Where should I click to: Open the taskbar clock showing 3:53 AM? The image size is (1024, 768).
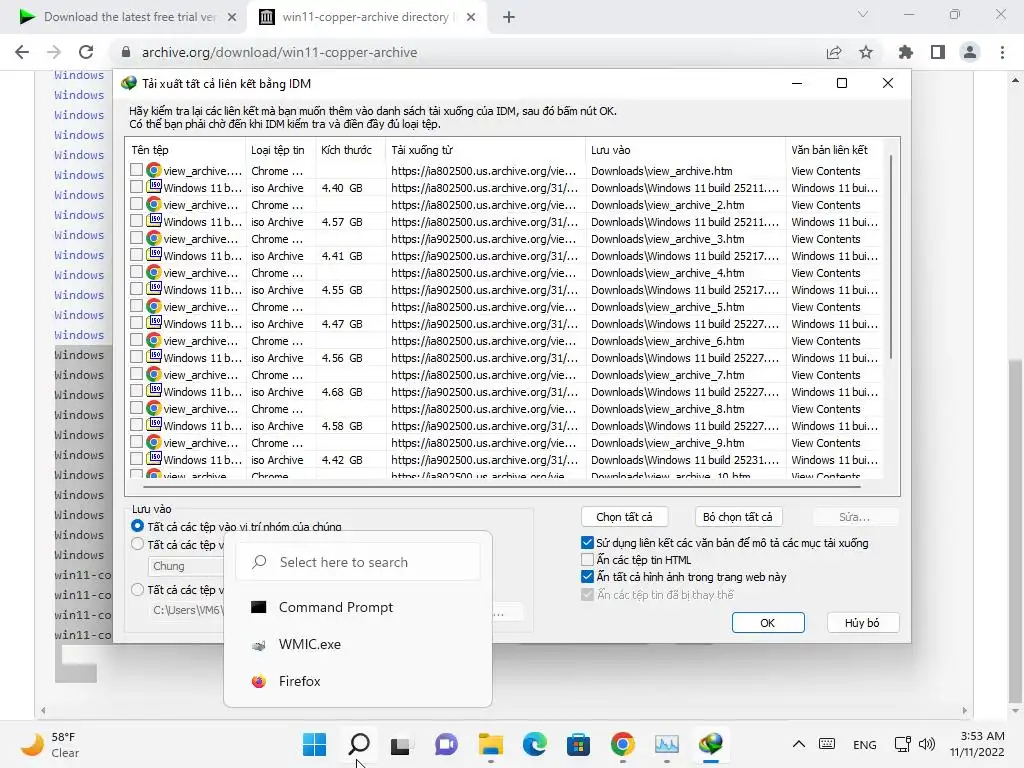point(977,744)
